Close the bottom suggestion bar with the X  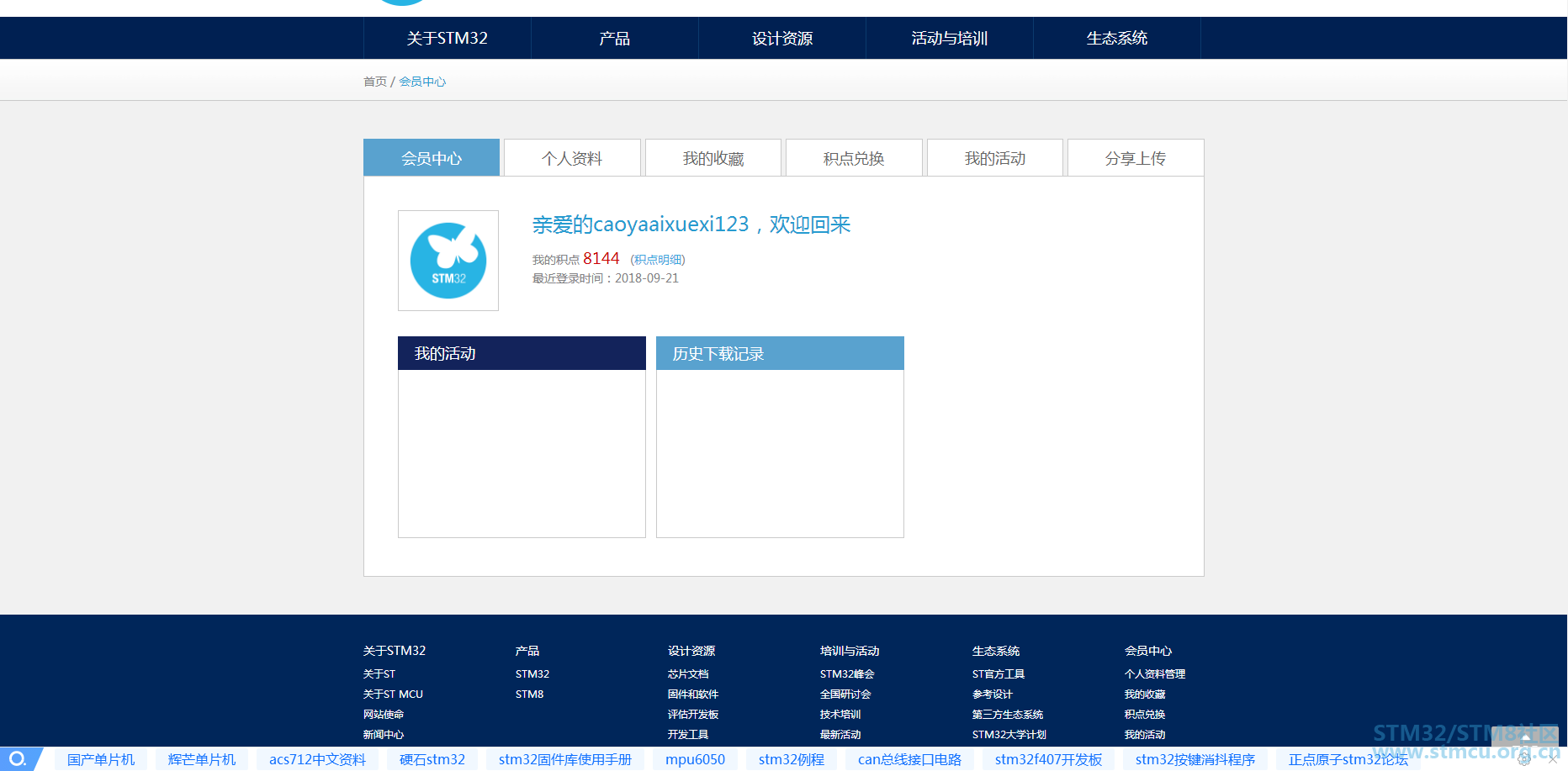[x=1553, y=760]
